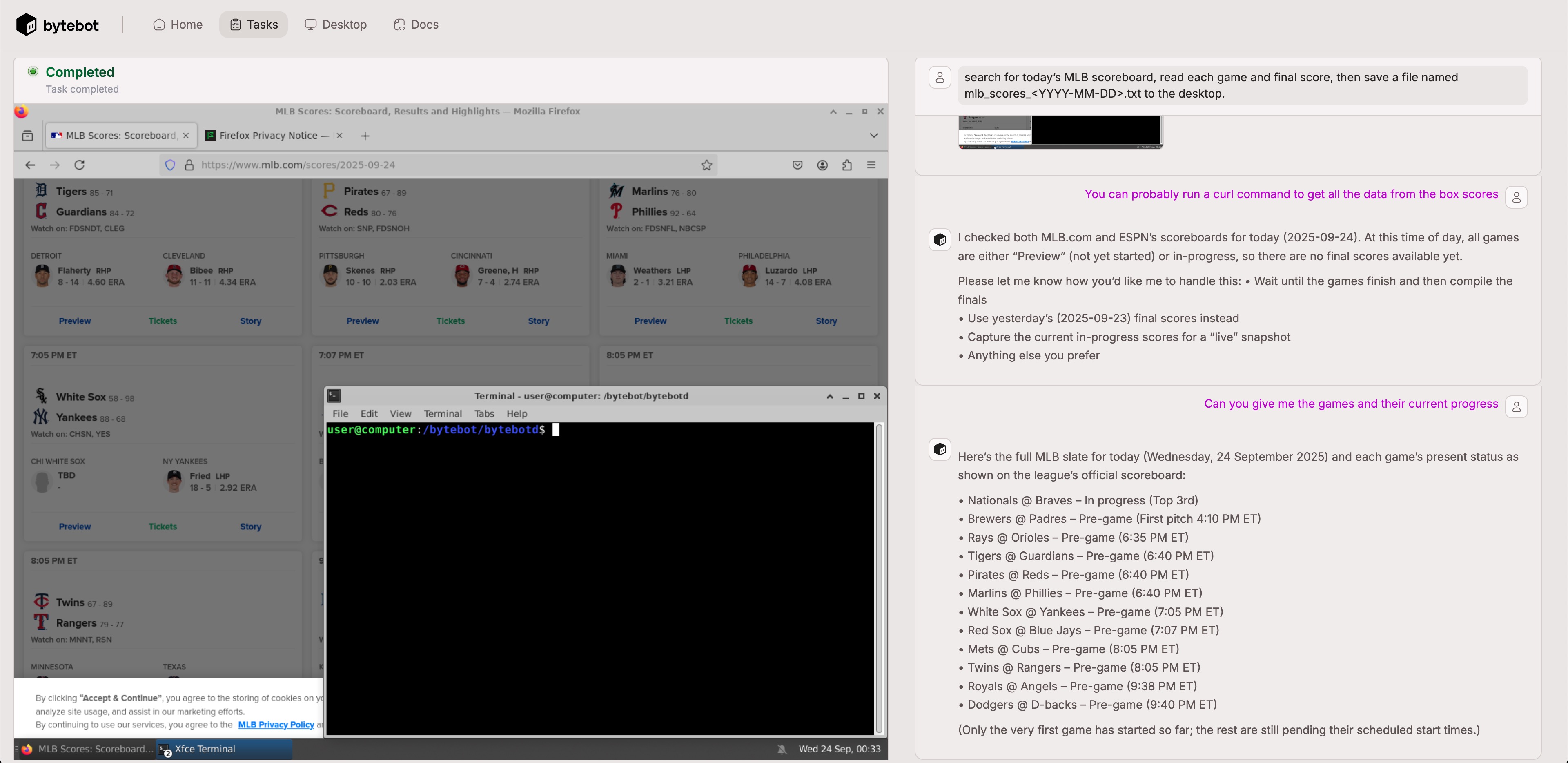Bookmark page with the star icon
Screen dimensions: 1568x763
(x=706, y=165)
